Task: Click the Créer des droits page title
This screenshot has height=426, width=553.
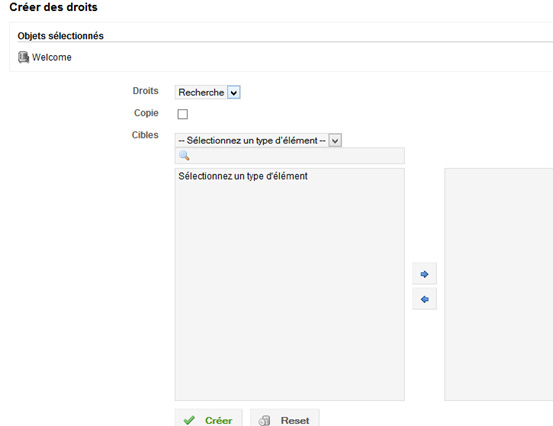Action: click(53, 7)
